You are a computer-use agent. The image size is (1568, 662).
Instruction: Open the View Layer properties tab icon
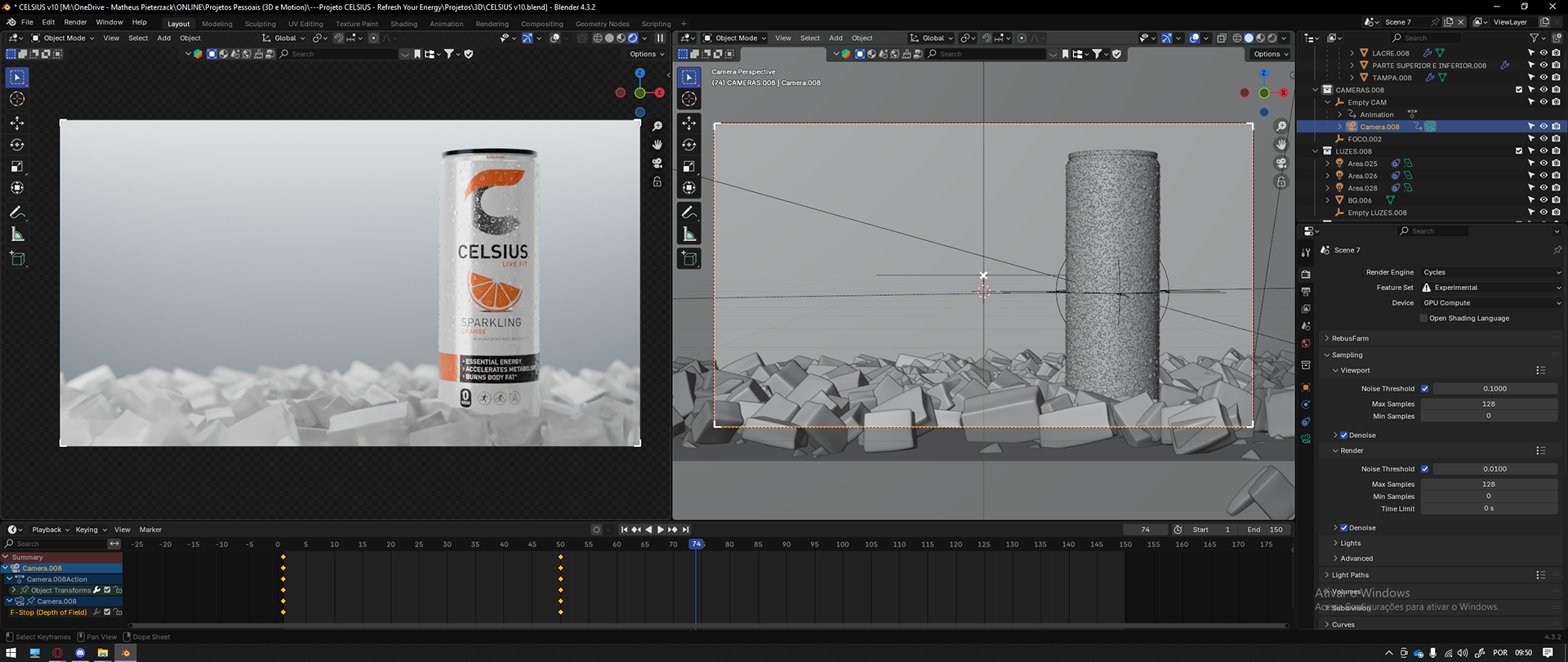1306,309
